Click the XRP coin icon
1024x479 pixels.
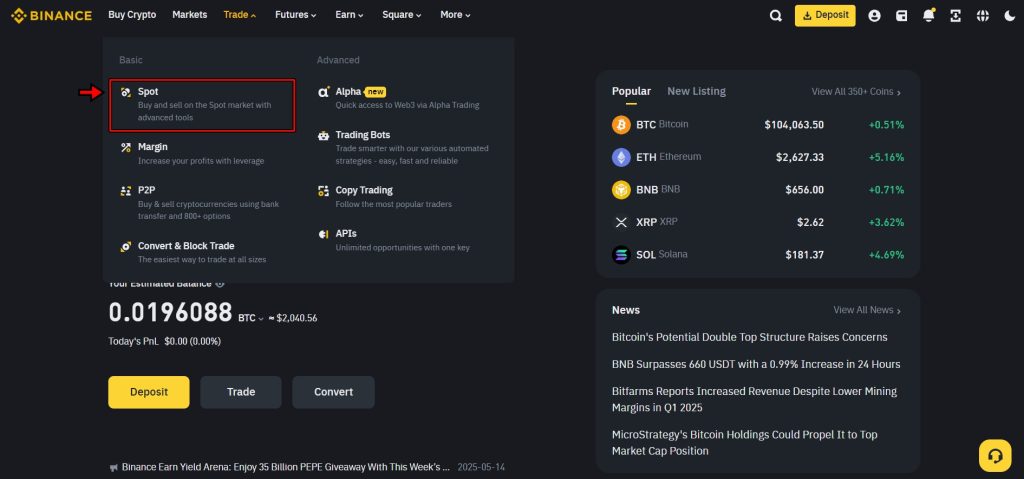pyautogui.click(x=621, y=222)
